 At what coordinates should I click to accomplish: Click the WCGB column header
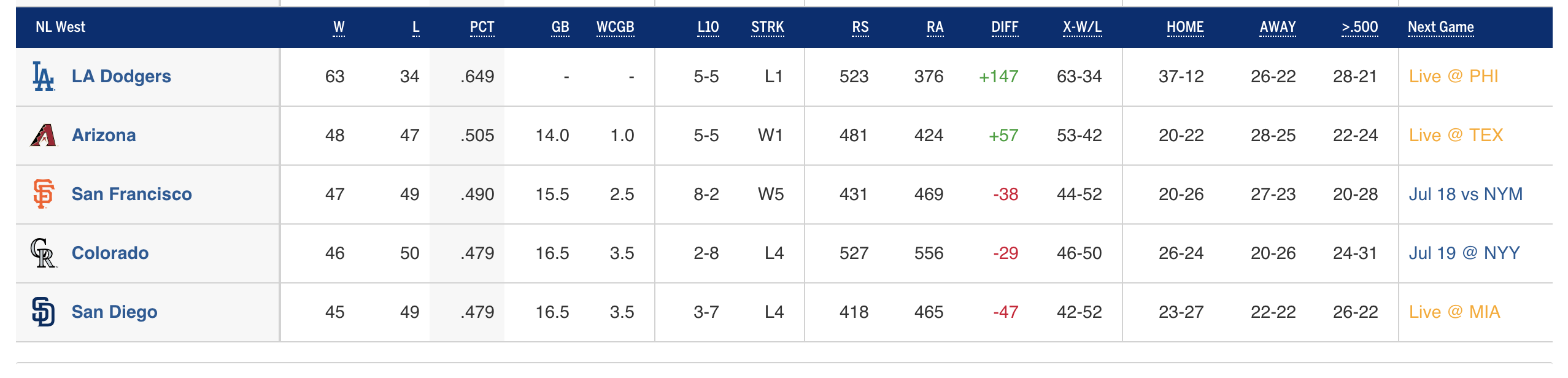(615, 27)
